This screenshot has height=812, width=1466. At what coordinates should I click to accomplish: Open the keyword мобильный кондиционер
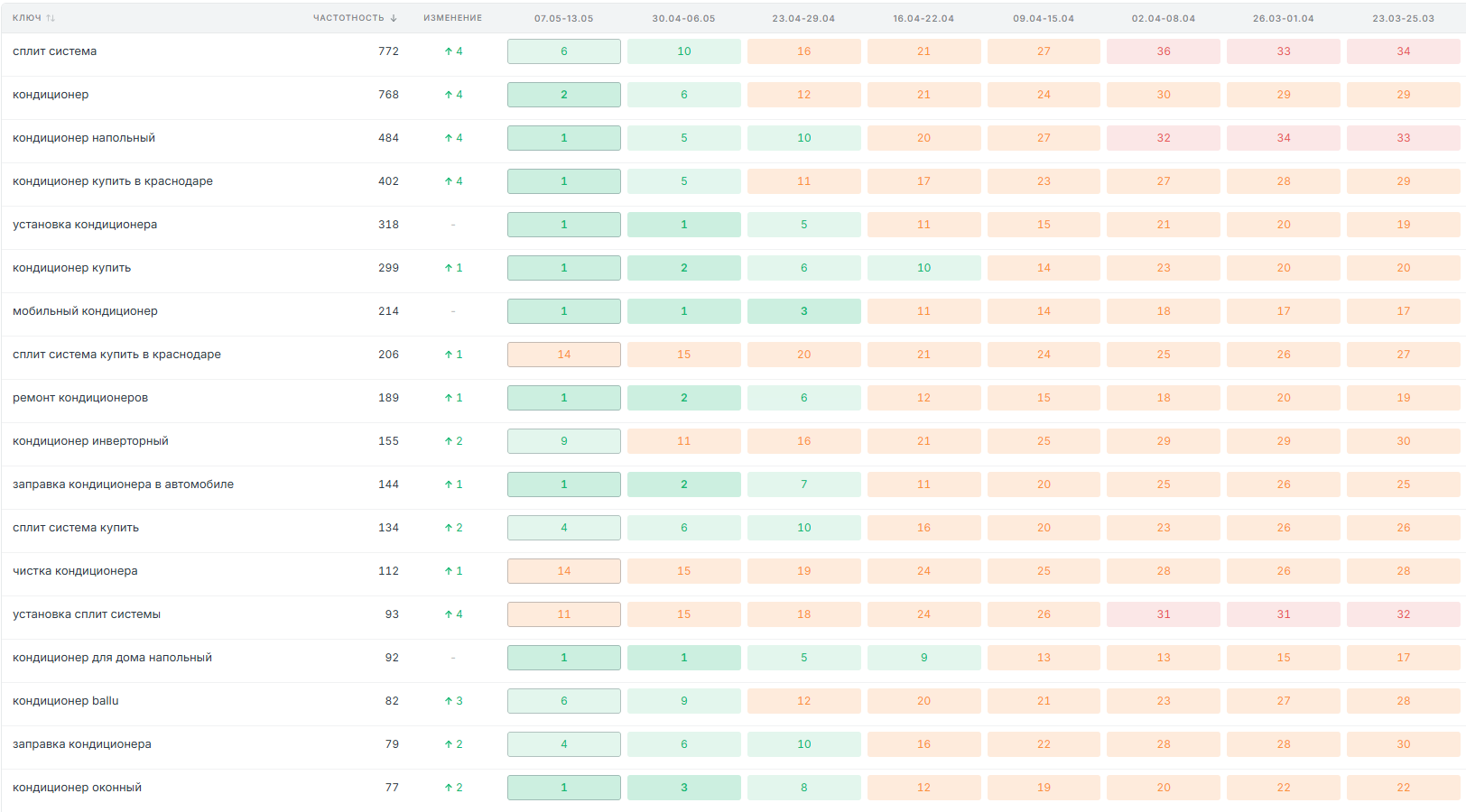point(85,311)
